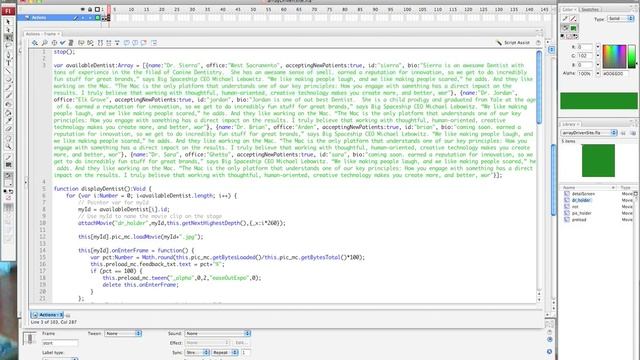Select dr_holder in library list

[x=581, y=200]
